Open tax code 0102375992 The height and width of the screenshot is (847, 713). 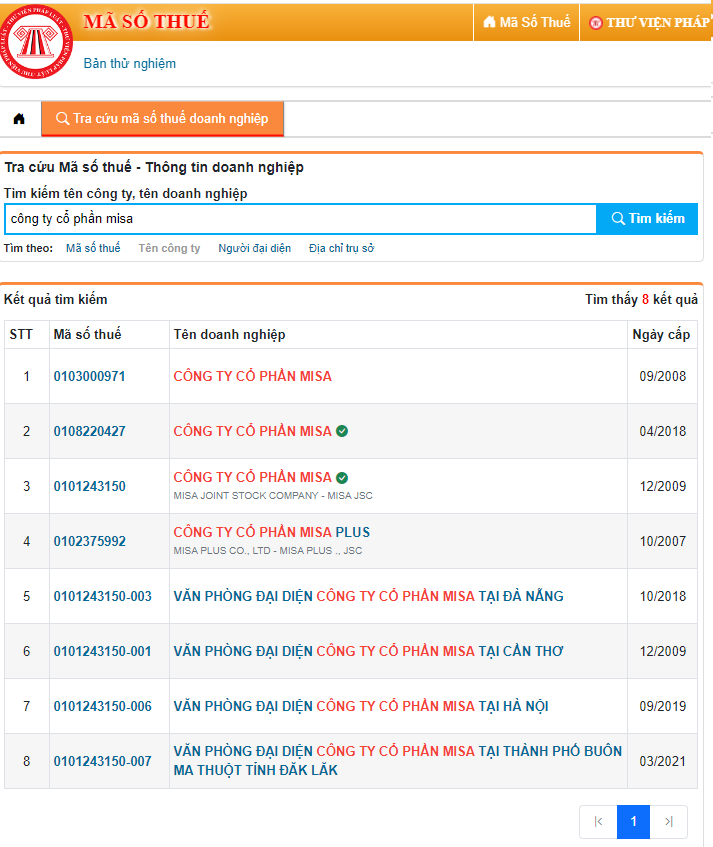pos(89,541)
